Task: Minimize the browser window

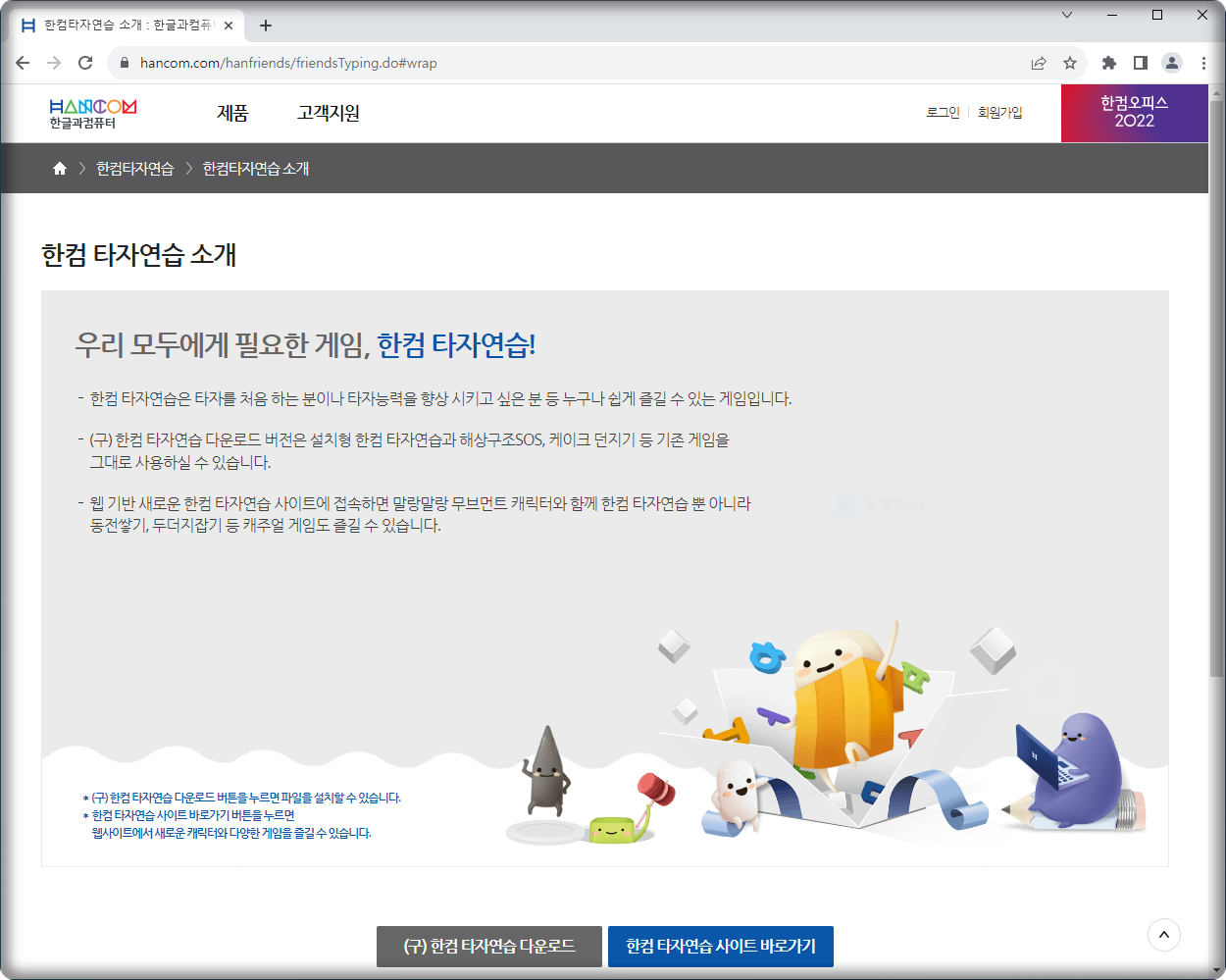Action: [1112, 15]
